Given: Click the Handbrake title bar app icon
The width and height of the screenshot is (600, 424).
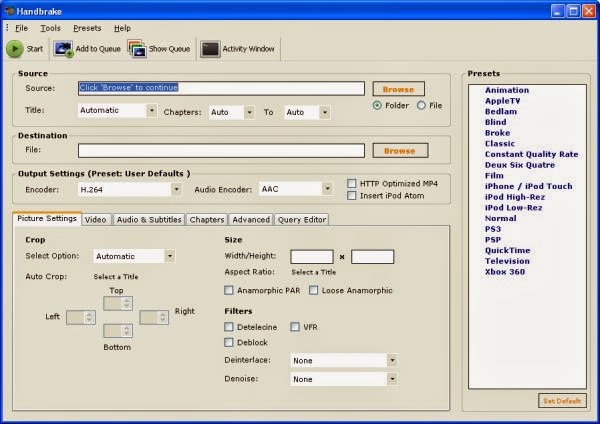Looking at the screenshot, I should tap(9, 11).
